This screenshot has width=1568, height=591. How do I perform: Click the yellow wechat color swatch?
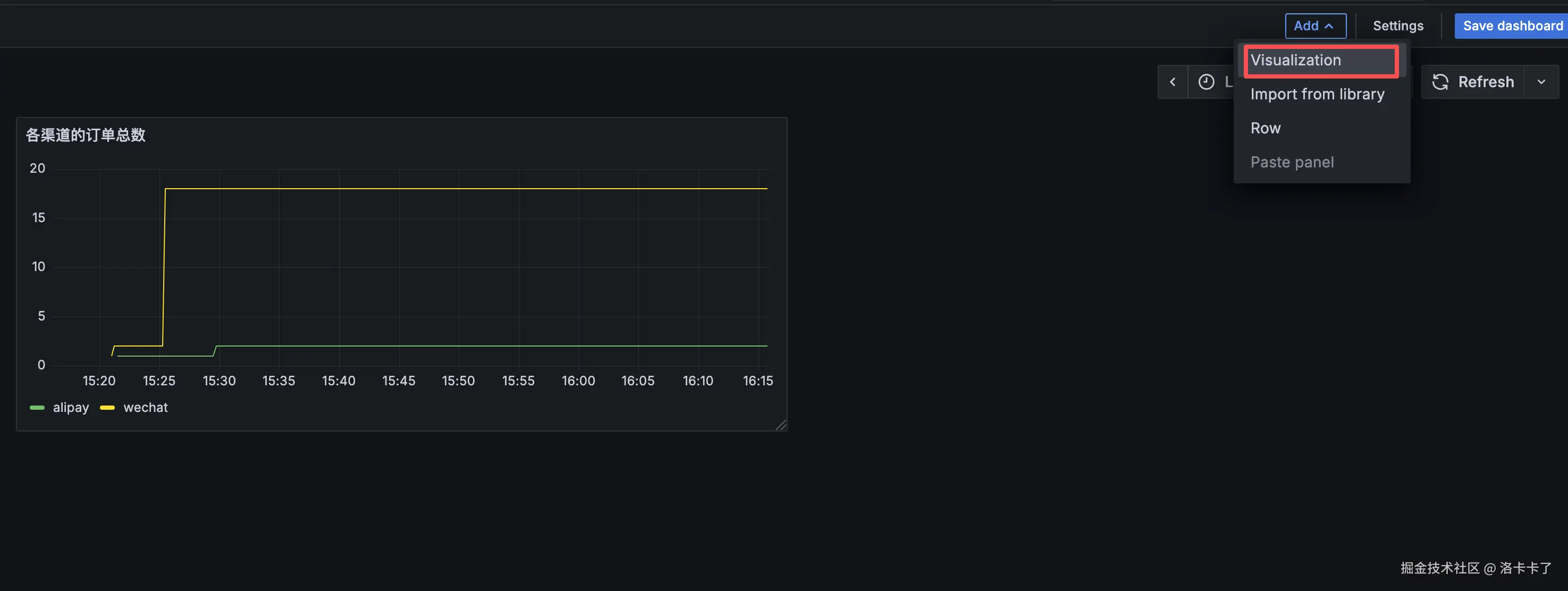click(107, 407)
